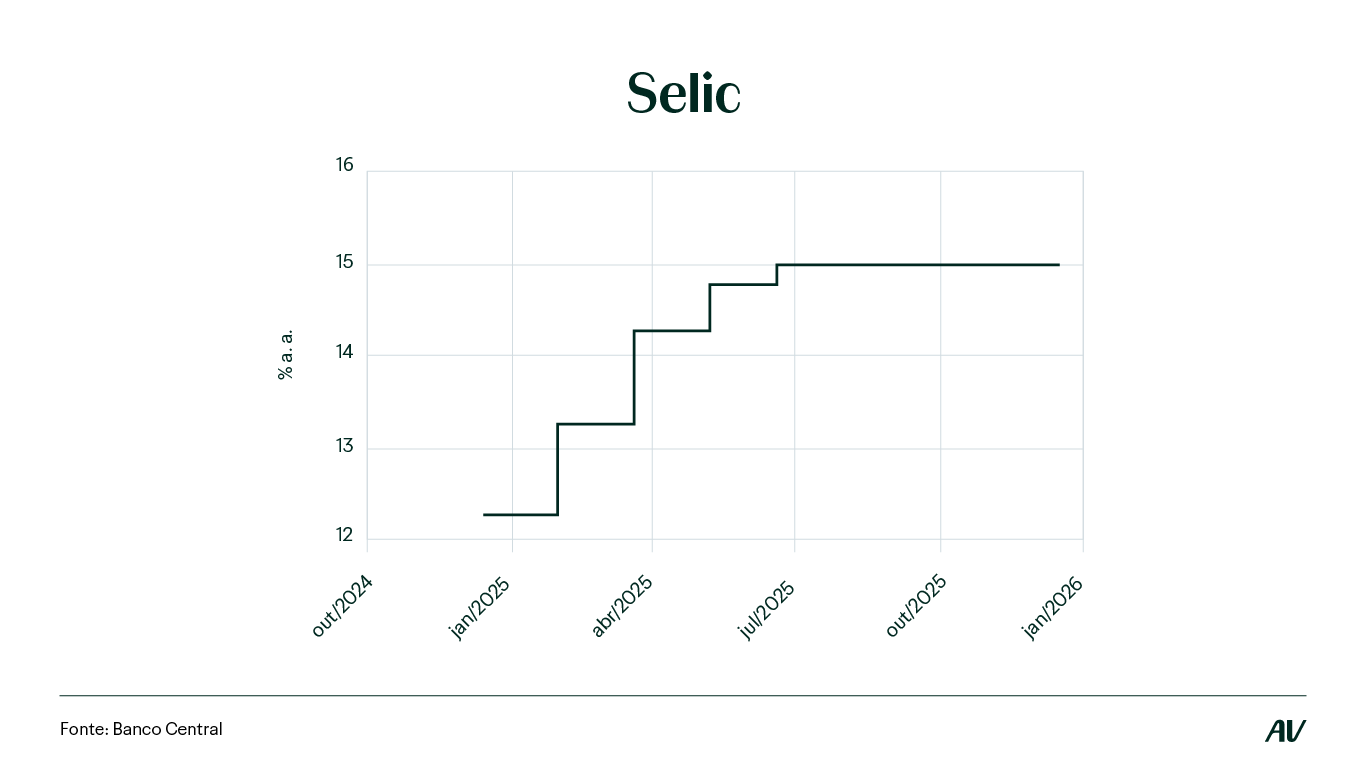Click the AV logo in the corner

point(1285,731)
